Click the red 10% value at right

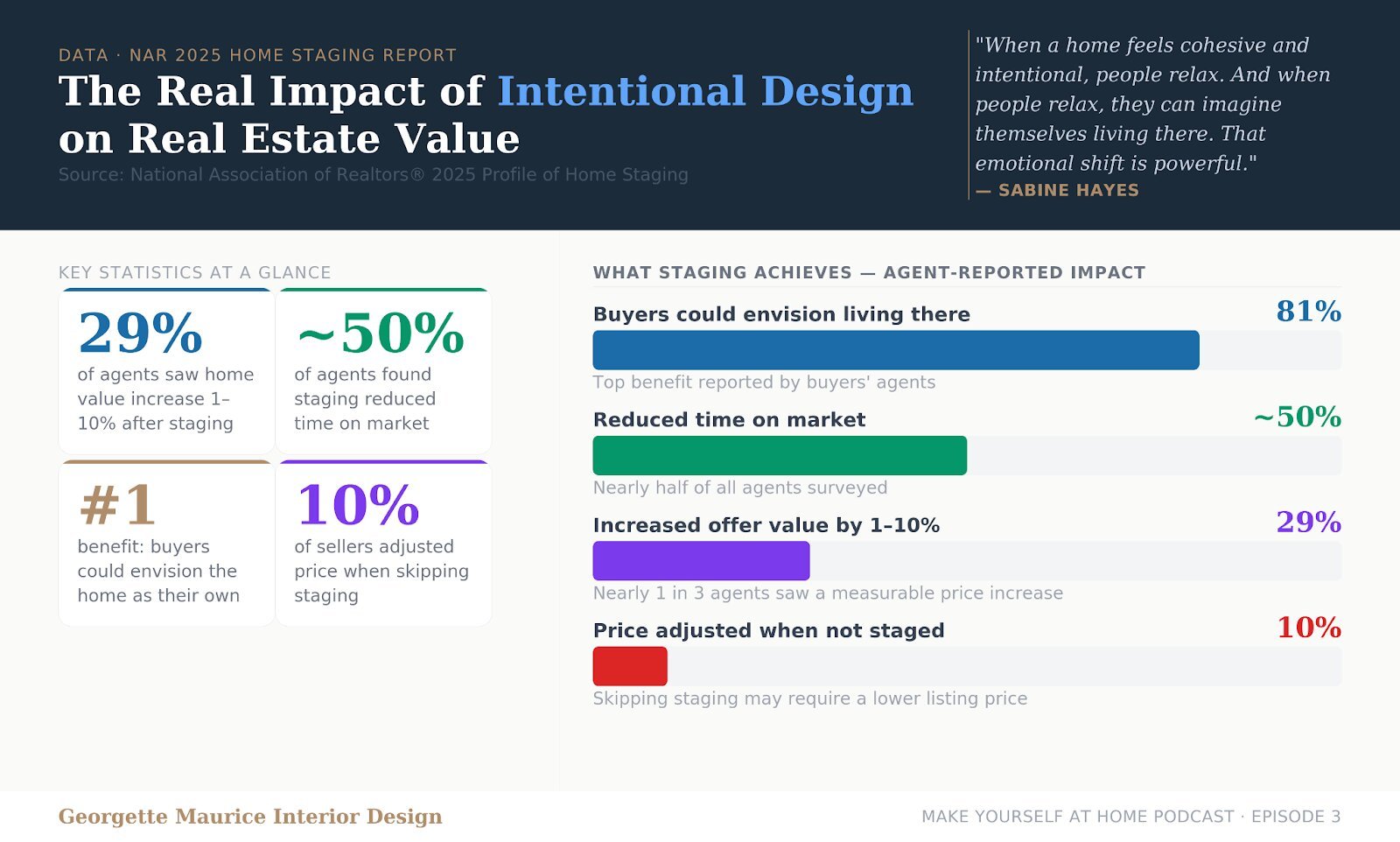tap(1308, 628)
